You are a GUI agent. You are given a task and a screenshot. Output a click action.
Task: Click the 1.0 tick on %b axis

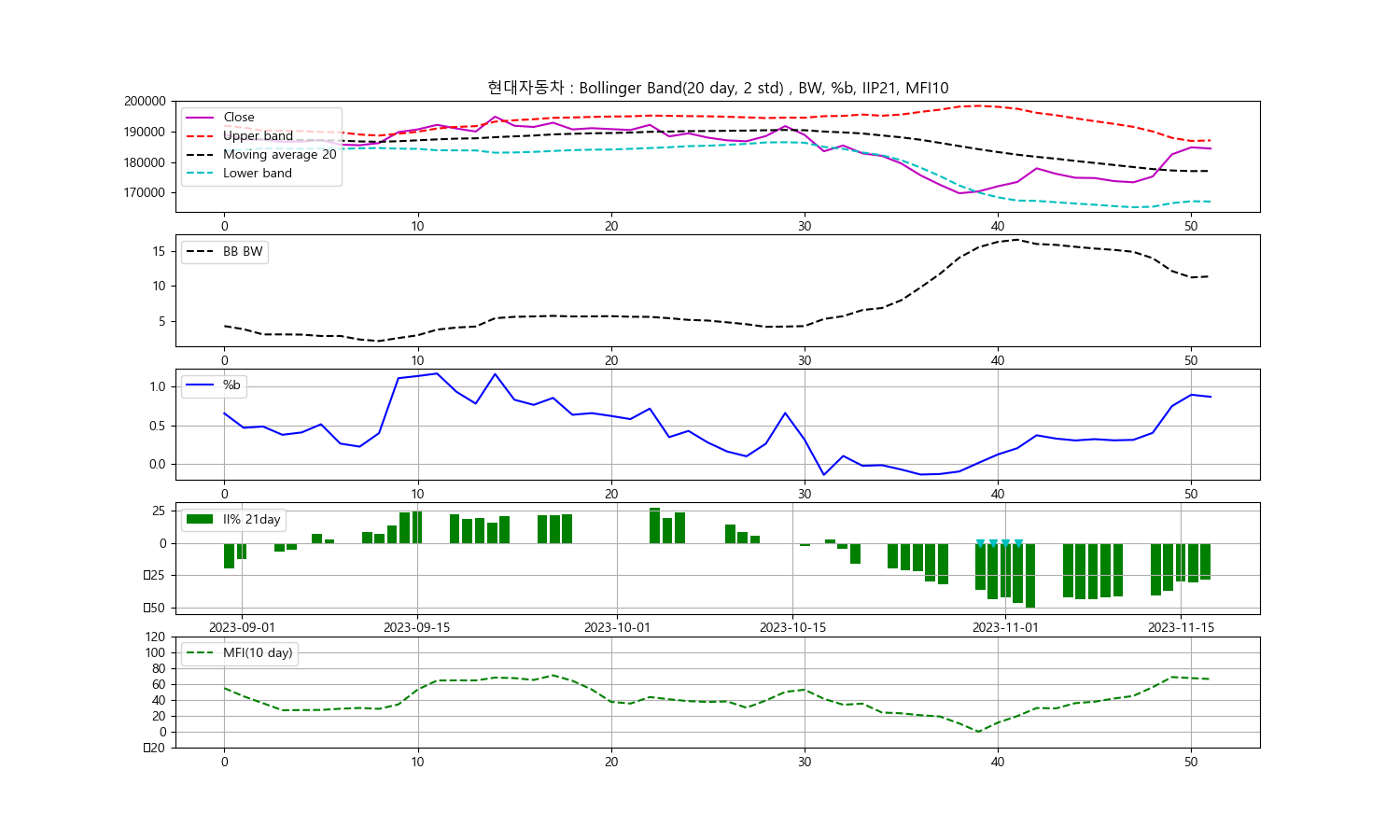coord(158,387)
